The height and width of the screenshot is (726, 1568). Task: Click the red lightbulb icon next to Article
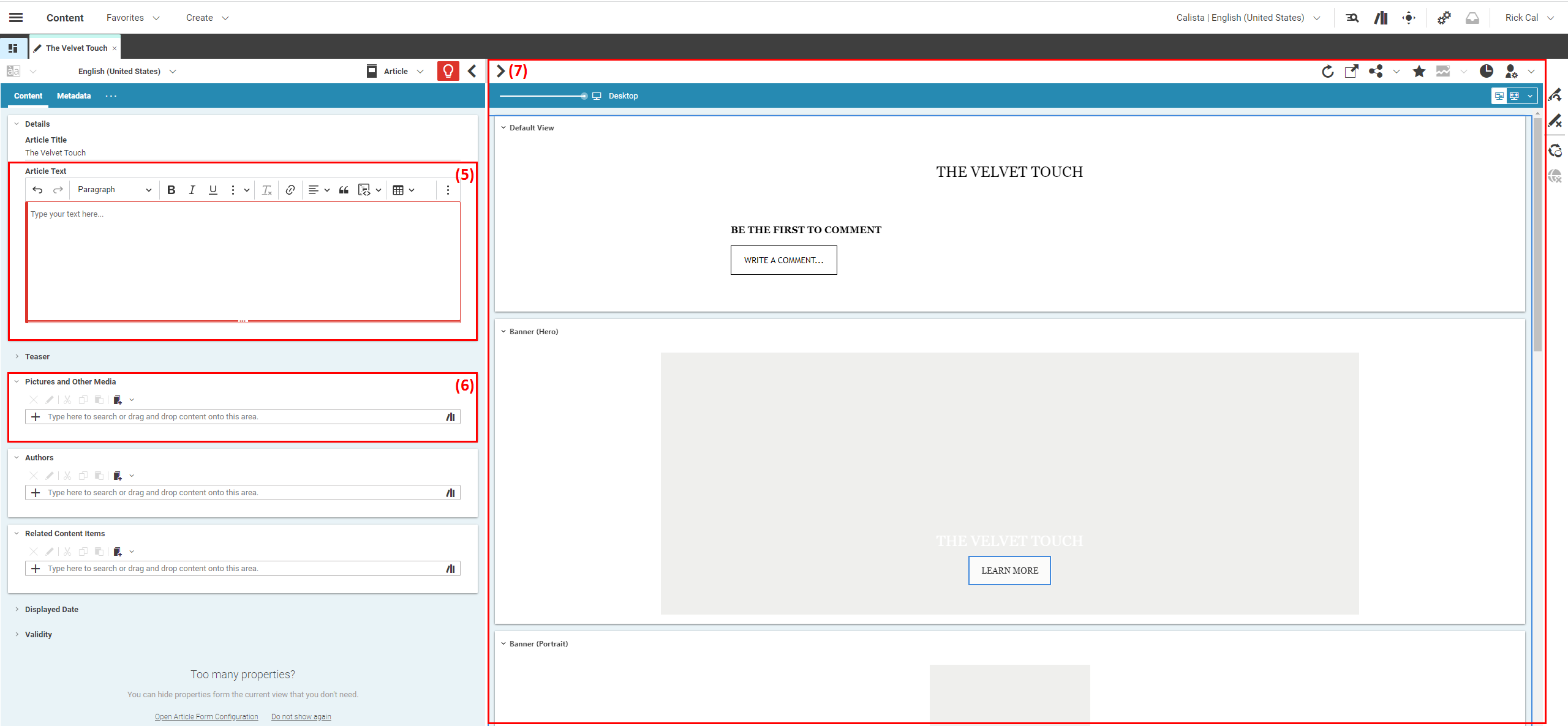click(x=448, y=70)
